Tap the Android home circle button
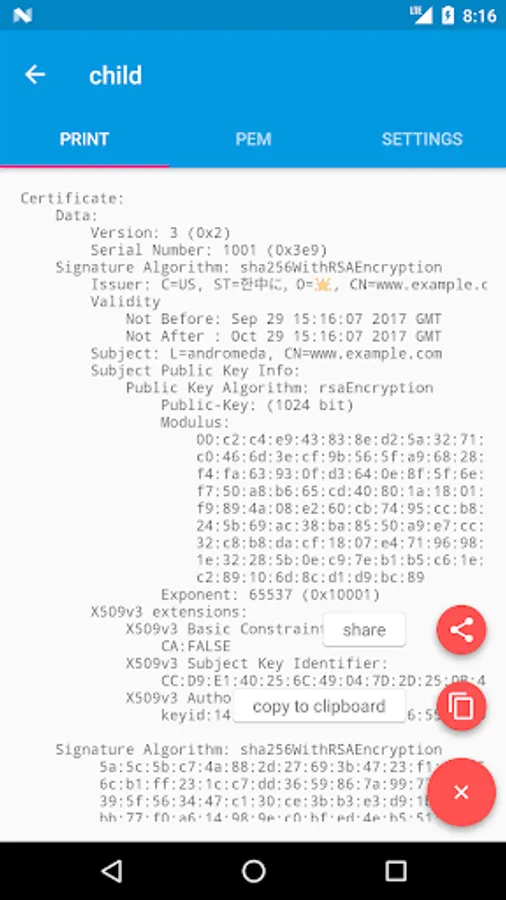The image size is (506, 900). [253, 871]
